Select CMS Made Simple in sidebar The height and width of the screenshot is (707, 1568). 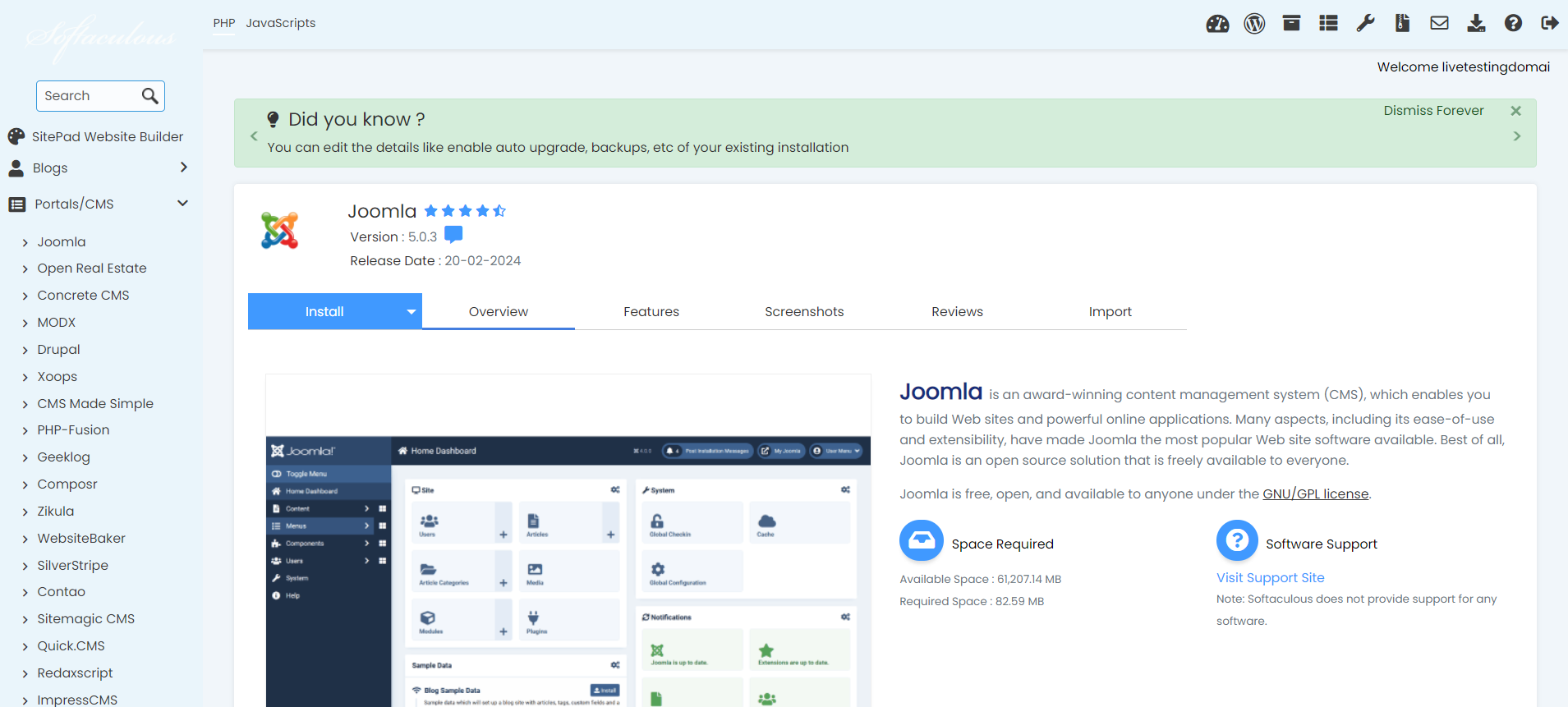coord(95,404)
